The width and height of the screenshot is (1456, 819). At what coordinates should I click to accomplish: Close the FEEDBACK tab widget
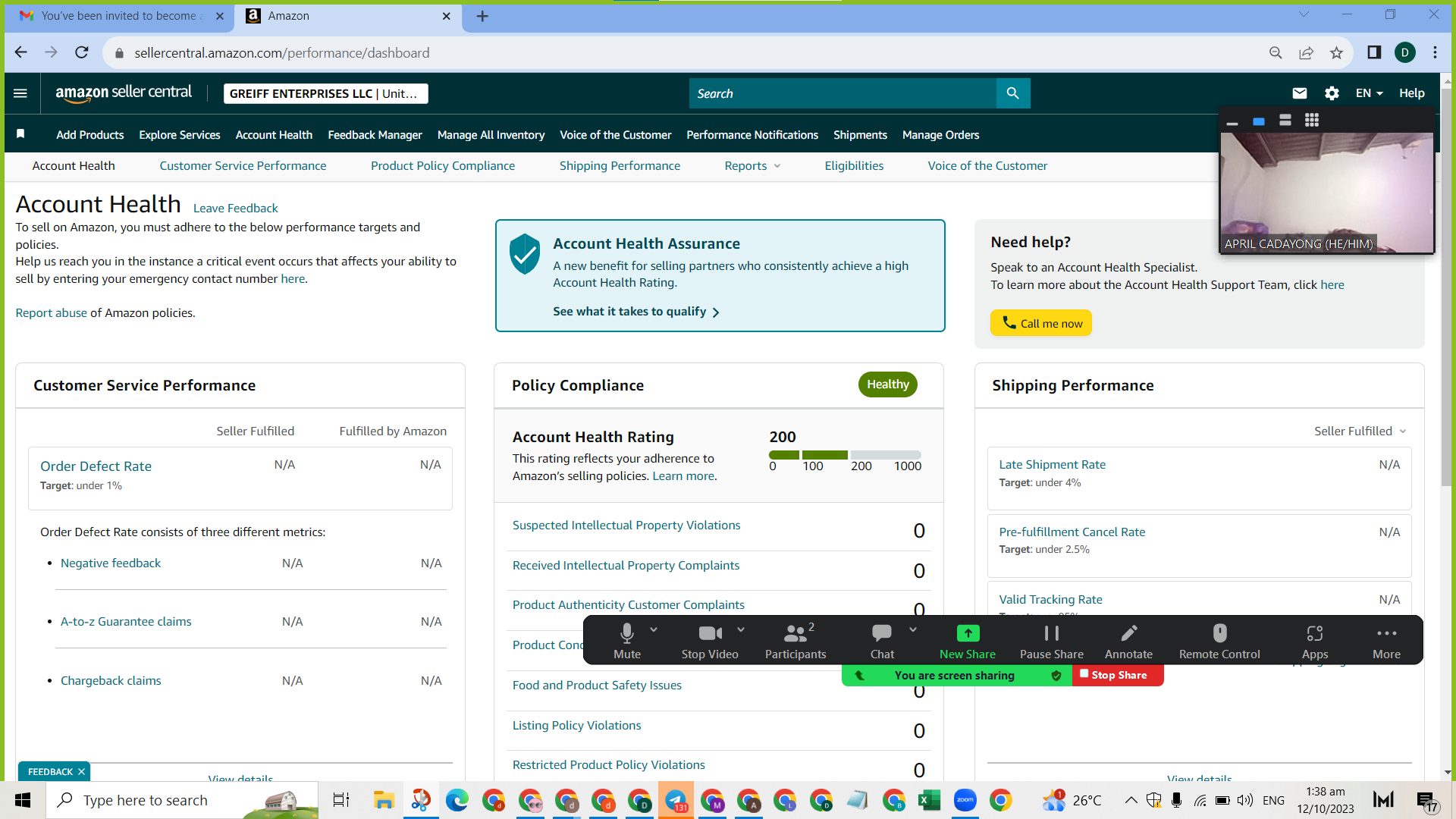81,771
